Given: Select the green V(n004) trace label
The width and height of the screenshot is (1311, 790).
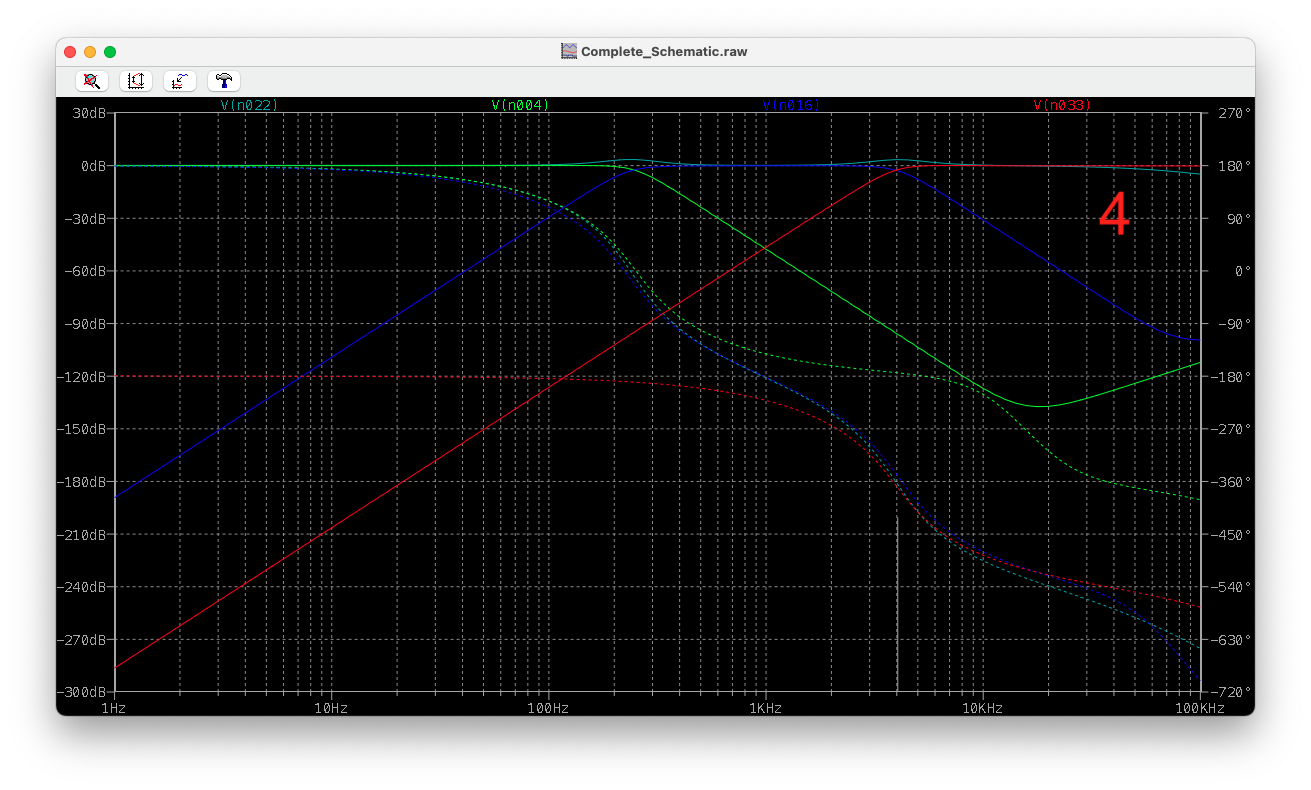Looking at the screenshot, I should coord(520,105).
